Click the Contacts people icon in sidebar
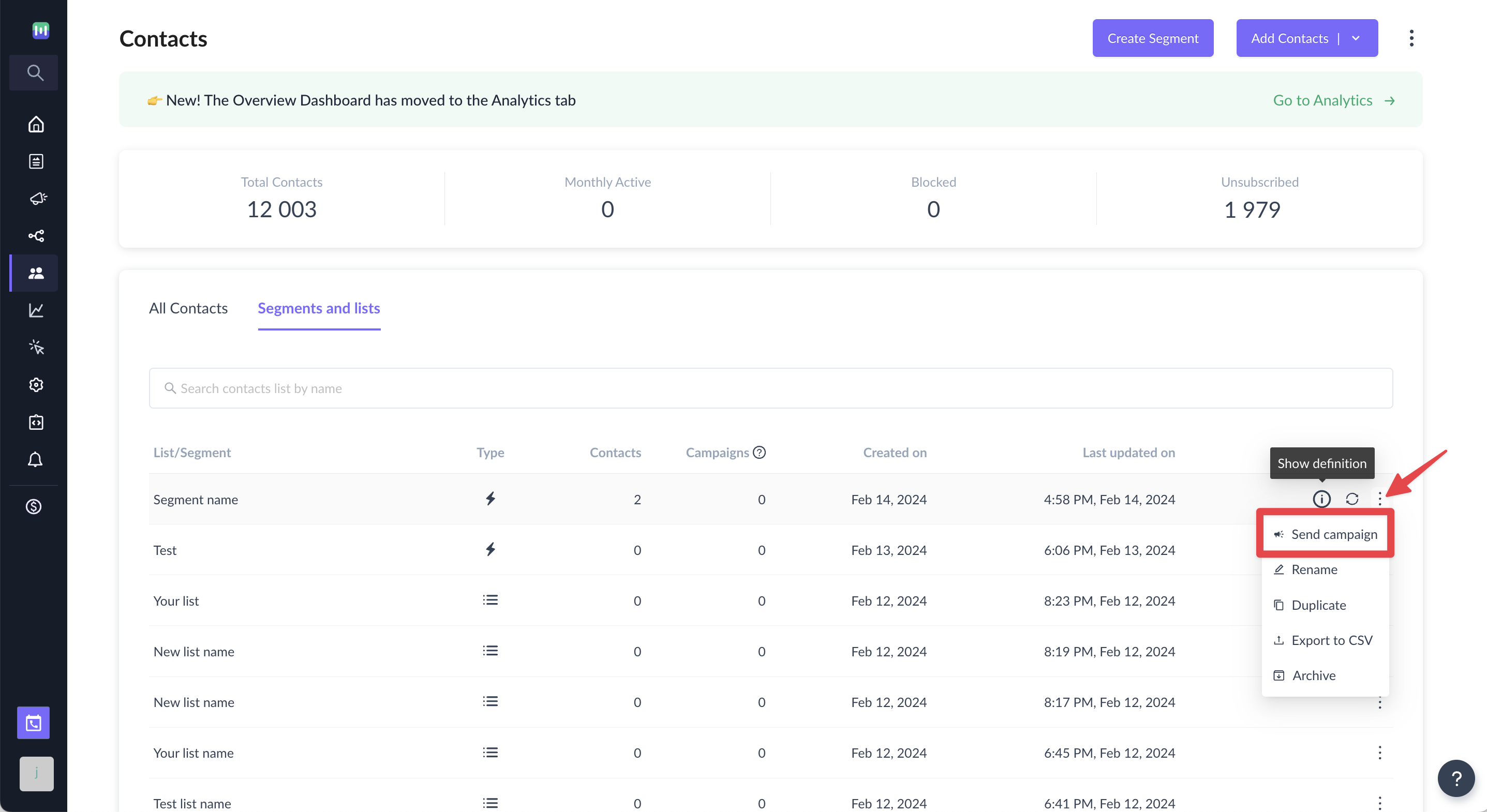Screen dimensions: 1487x812 point(34,272)
